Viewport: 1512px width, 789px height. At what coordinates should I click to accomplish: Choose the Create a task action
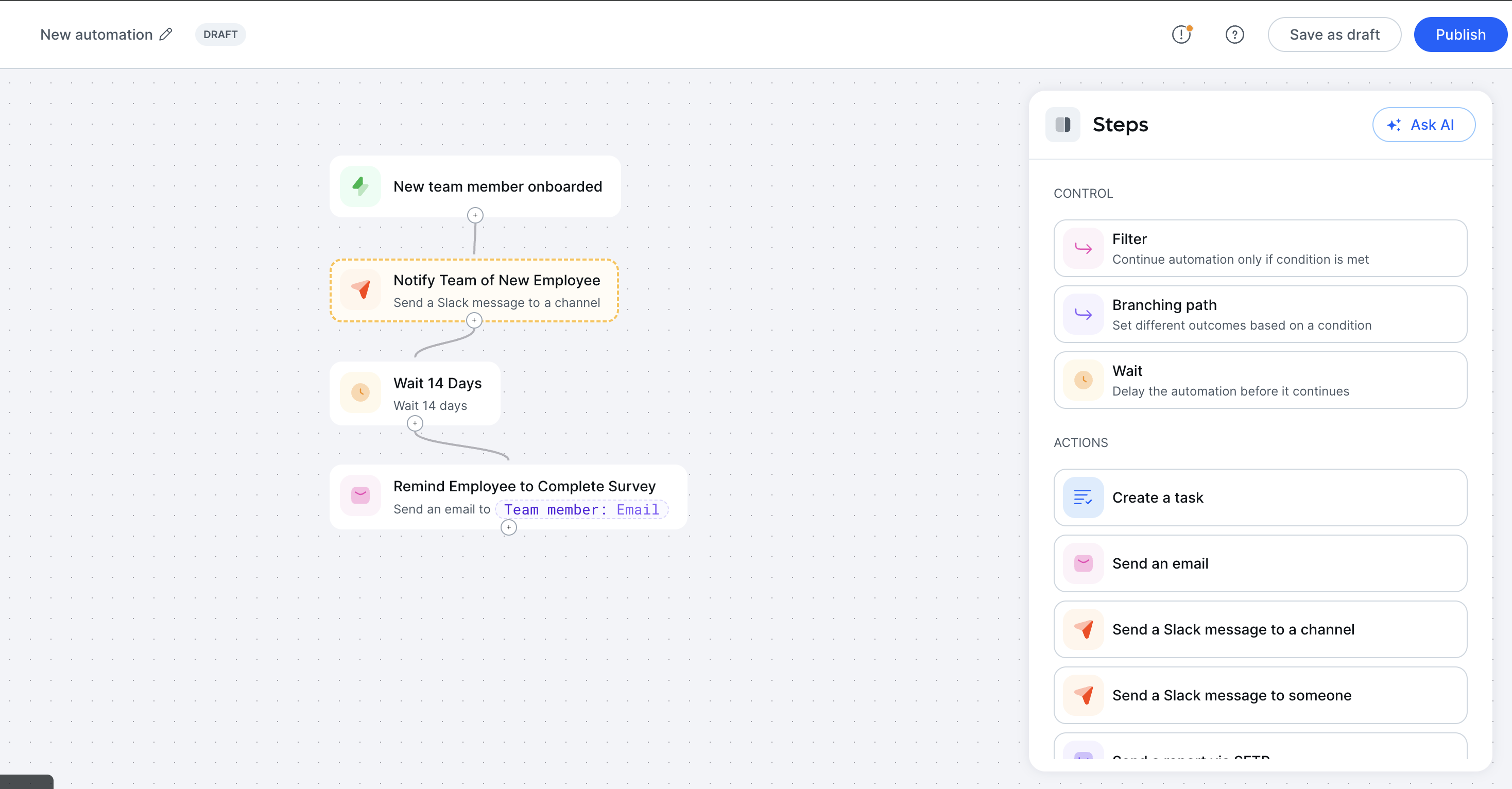(1260, 498)
